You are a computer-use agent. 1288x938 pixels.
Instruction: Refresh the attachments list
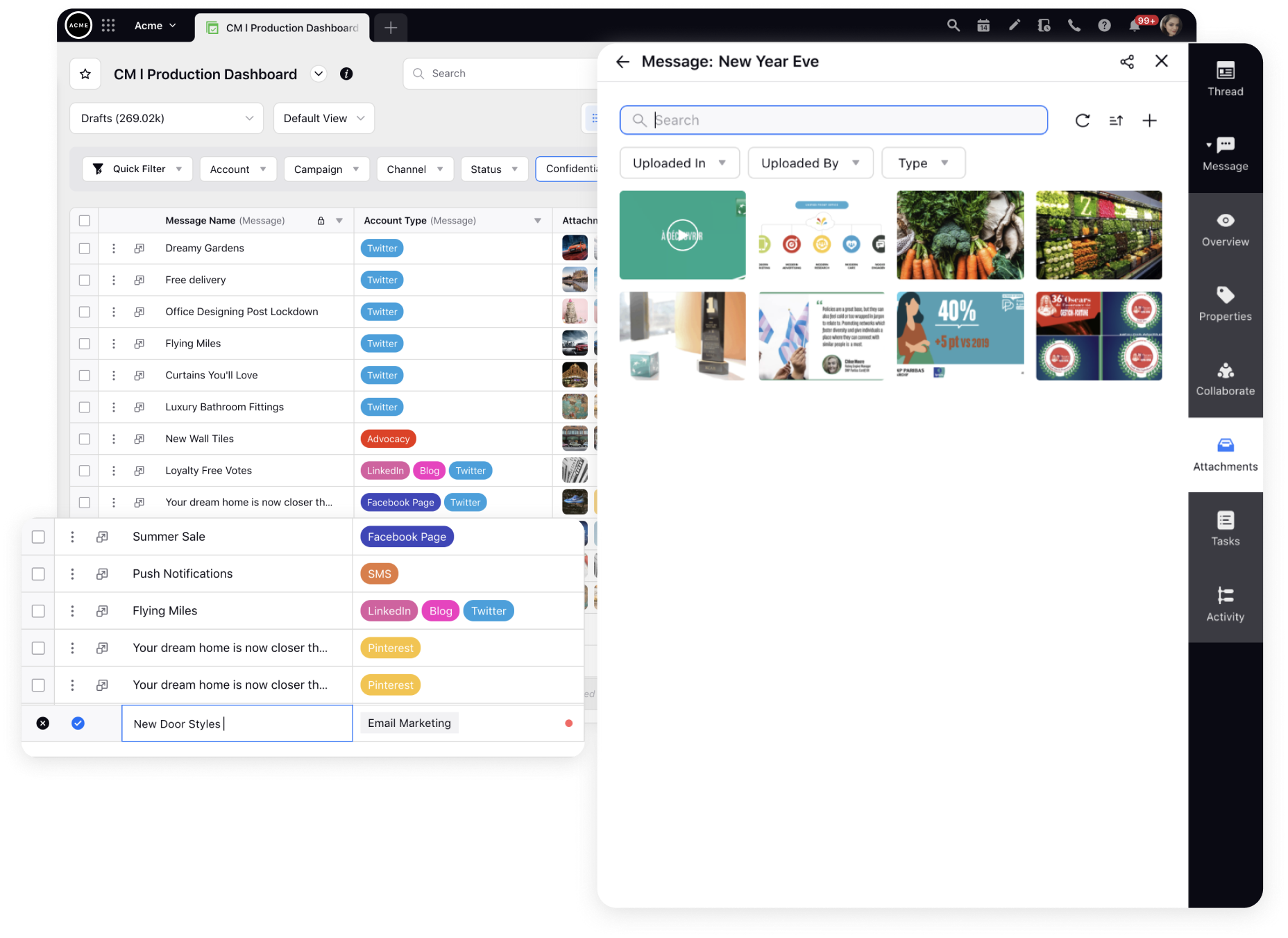click(1082, 121)
